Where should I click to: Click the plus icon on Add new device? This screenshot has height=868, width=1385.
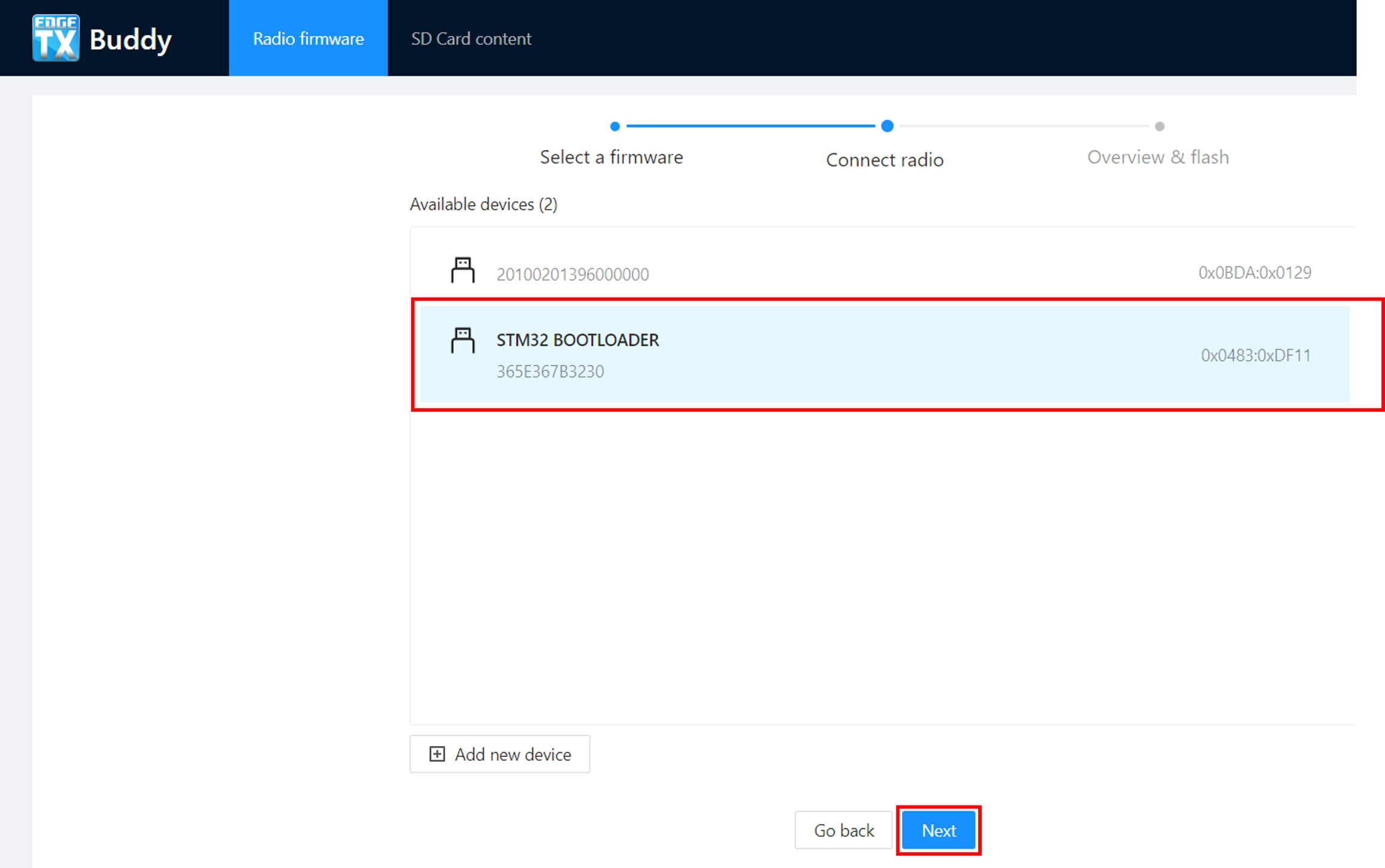[x=437, y=754]
